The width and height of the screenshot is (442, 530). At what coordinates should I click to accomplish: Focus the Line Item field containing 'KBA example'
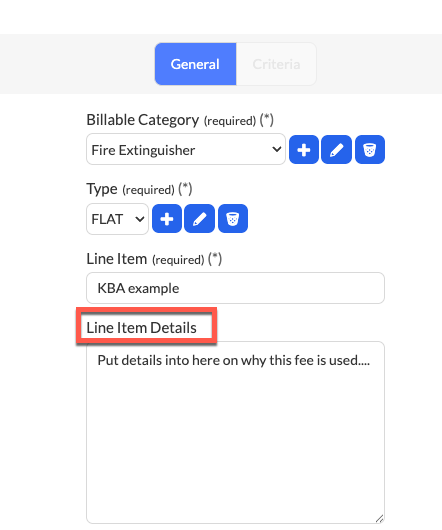pos(236,288)
